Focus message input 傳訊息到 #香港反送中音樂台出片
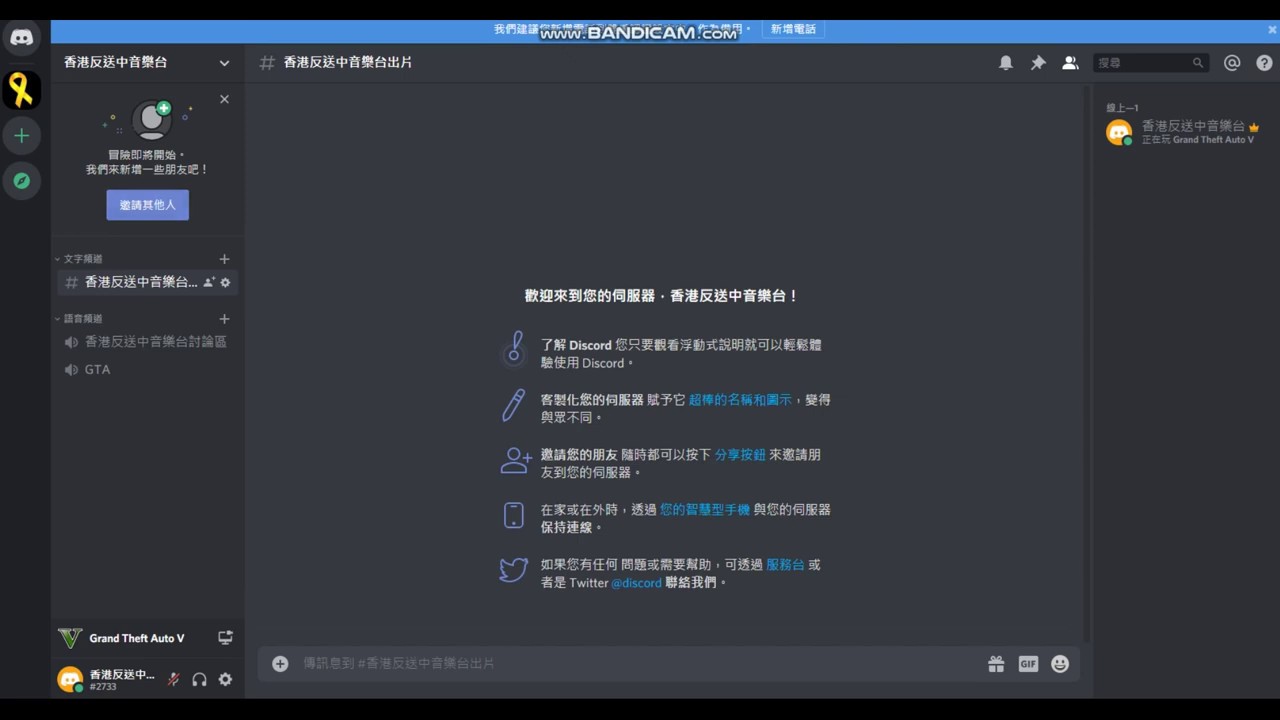This screenshot has height=720, width=1280. [x=640, y=664]
